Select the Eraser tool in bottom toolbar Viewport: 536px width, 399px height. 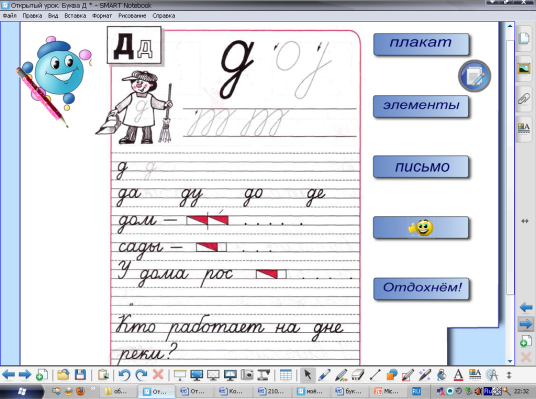[358, 375]
